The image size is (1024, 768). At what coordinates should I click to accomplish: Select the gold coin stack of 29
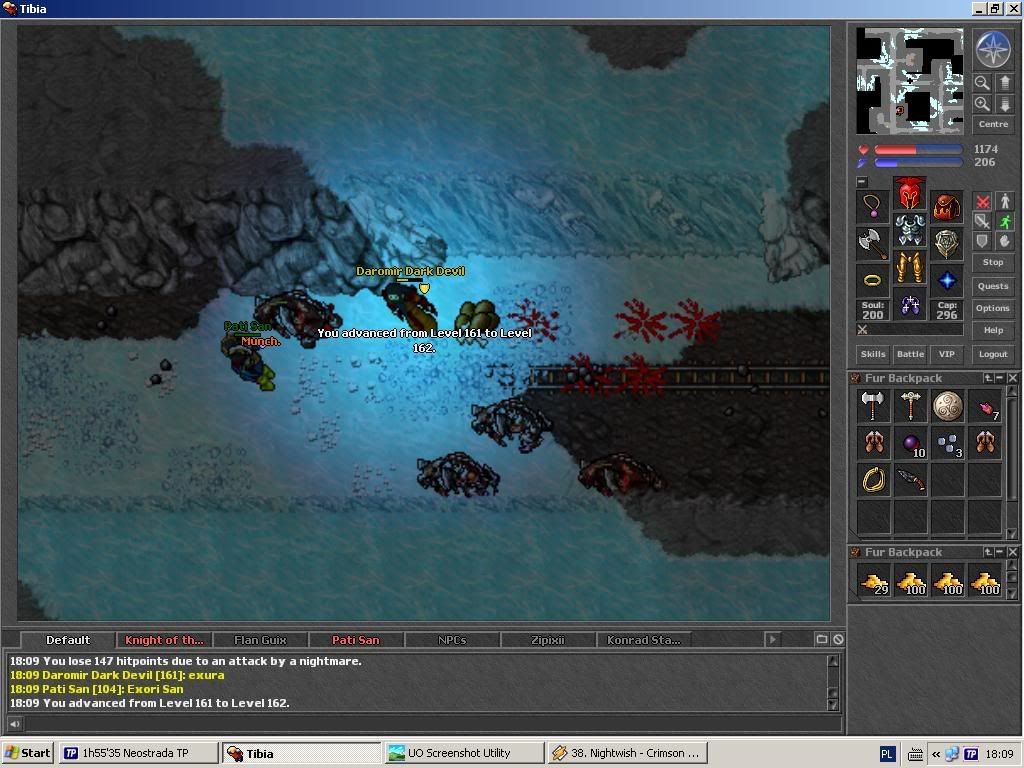(872, 581)
